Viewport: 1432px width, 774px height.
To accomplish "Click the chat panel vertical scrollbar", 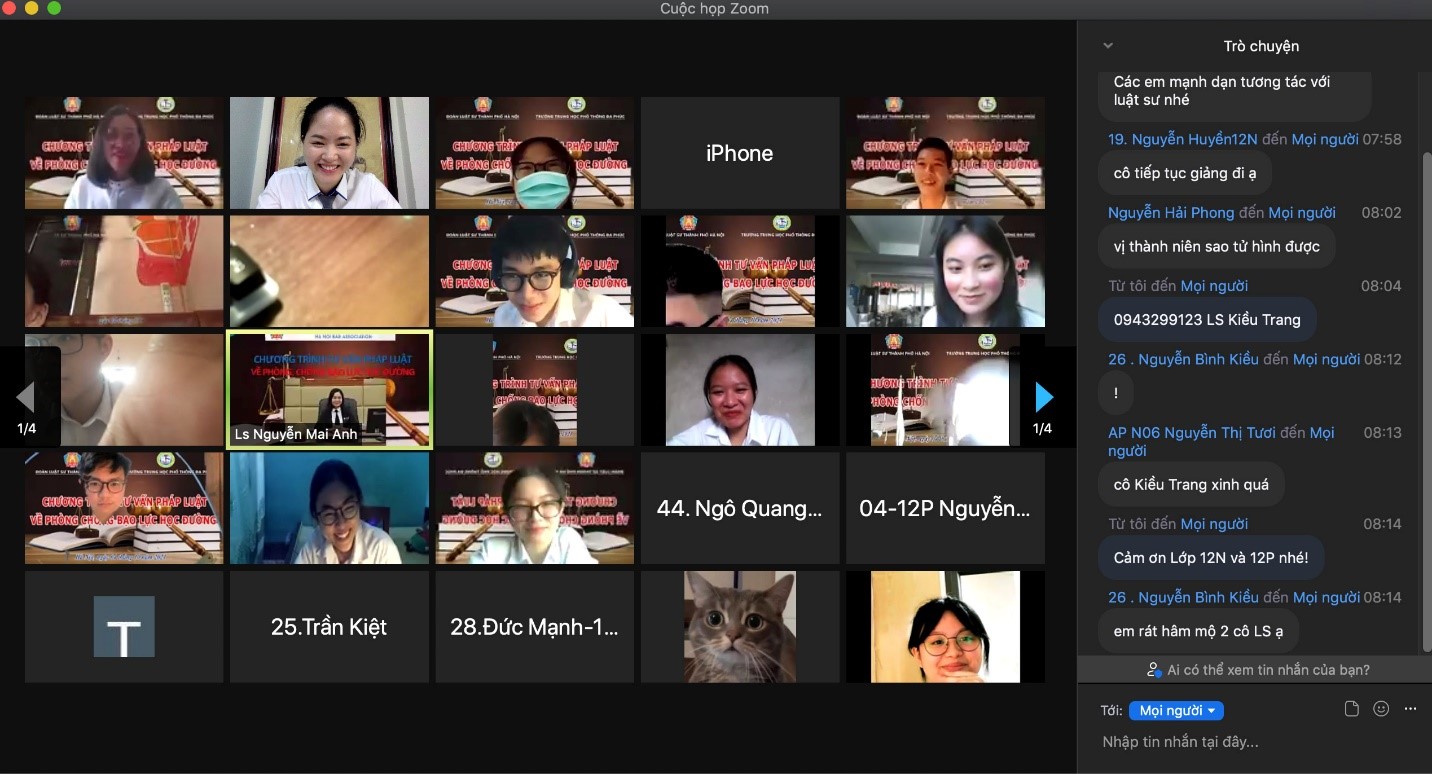I will (1426, 400).
